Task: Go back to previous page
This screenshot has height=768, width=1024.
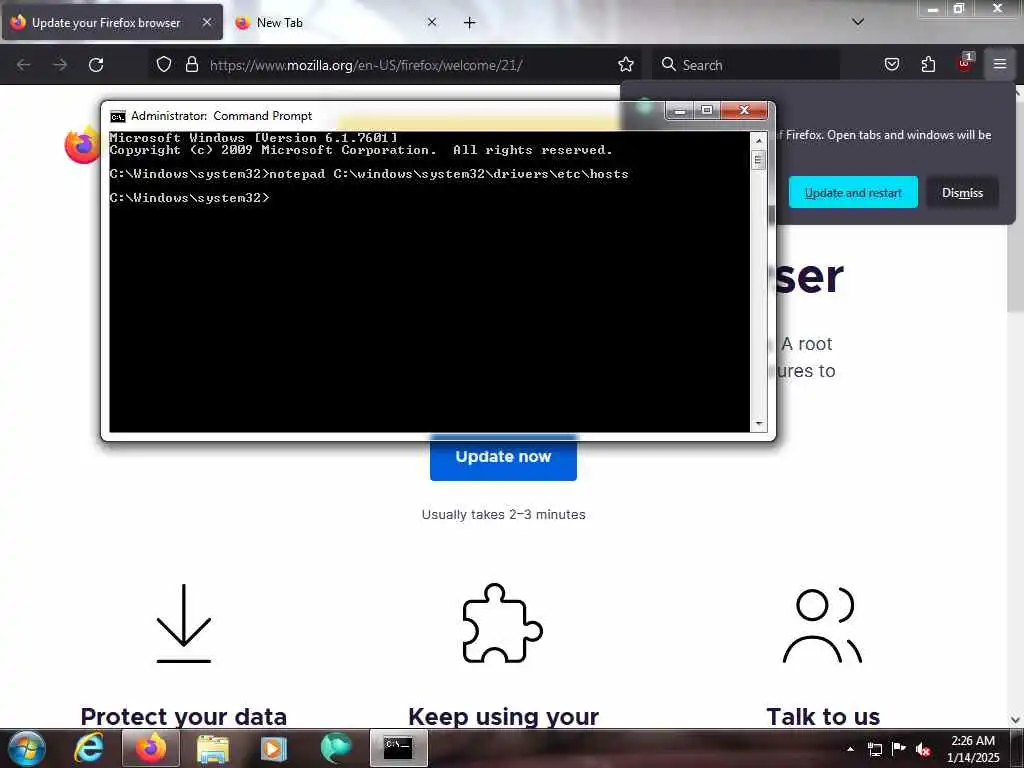Action: 24,65
